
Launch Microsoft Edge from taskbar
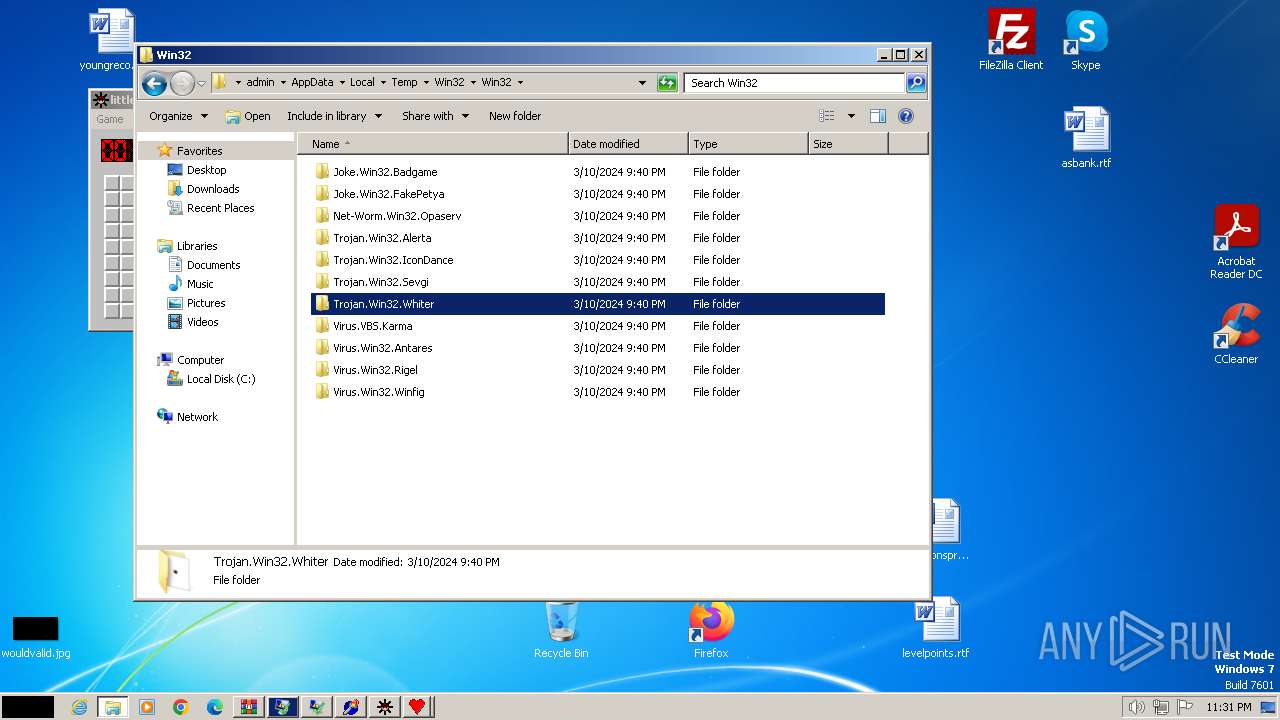point(215,707)
